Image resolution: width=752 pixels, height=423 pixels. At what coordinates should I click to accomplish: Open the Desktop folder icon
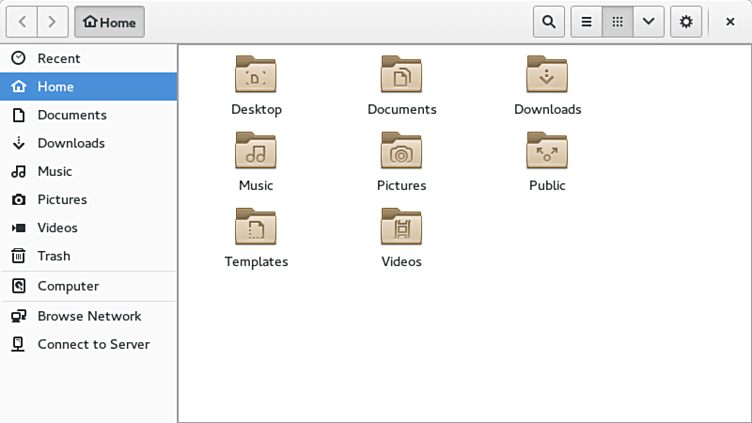256,76
